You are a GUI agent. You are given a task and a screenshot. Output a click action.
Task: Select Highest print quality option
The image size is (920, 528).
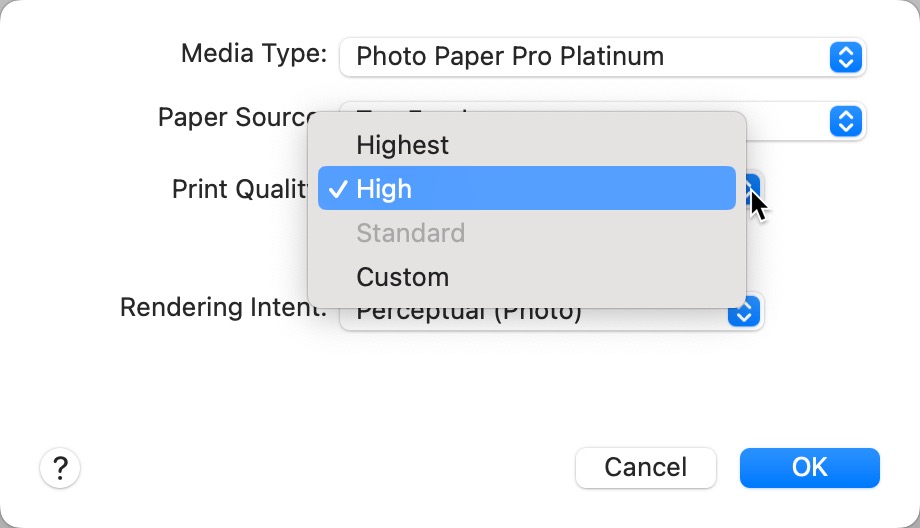point(402,145)
